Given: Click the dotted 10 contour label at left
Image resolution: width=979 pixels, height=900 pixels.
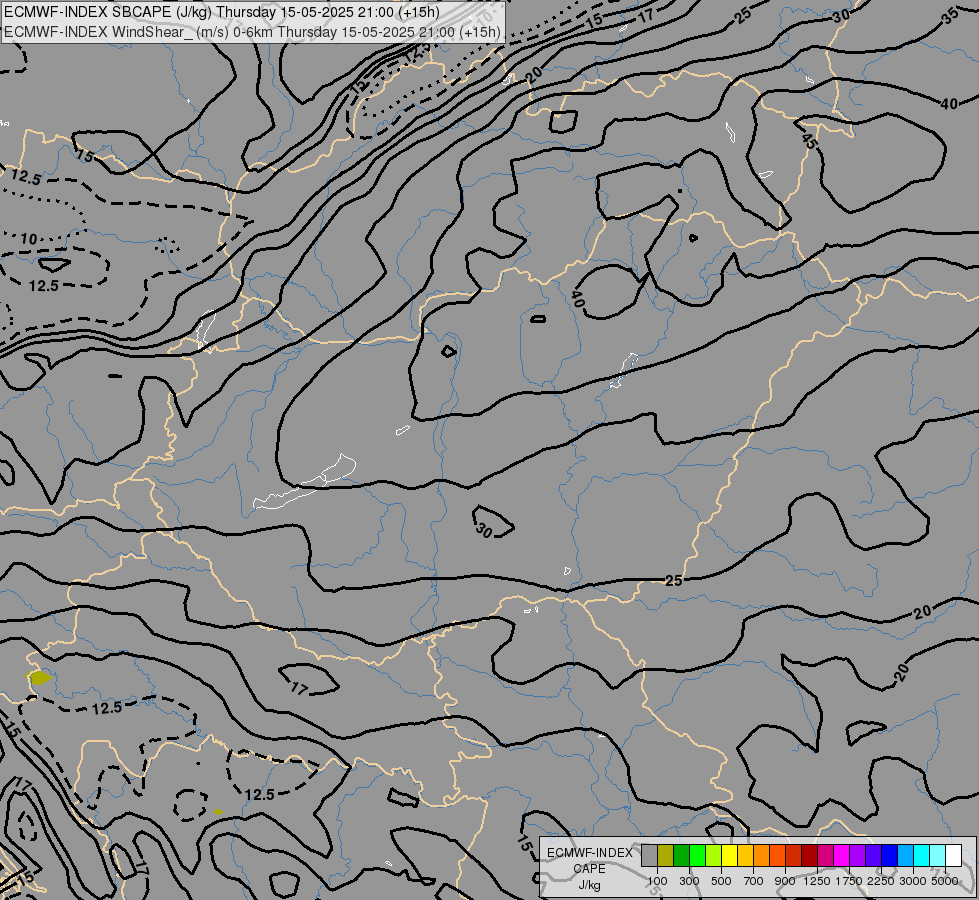Looking at the screenshot, I should click(x=29, y=239).
